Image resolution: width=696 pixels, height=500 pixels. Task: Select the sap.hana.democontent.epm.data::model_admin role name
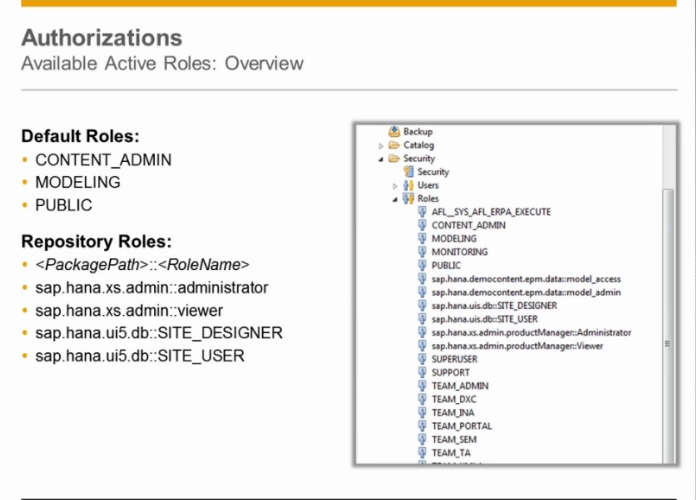click(526, 292)
